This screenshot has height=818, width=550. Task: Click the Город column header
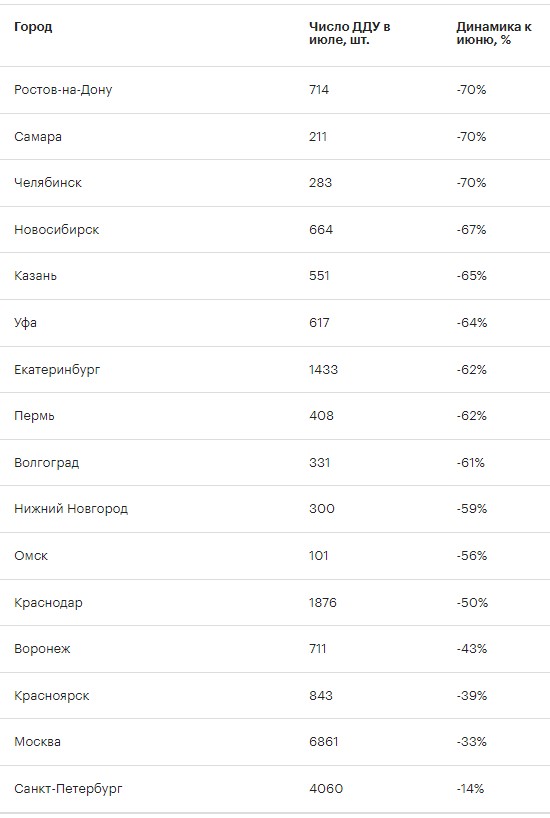pyautogui.click(x=33, y=27)
